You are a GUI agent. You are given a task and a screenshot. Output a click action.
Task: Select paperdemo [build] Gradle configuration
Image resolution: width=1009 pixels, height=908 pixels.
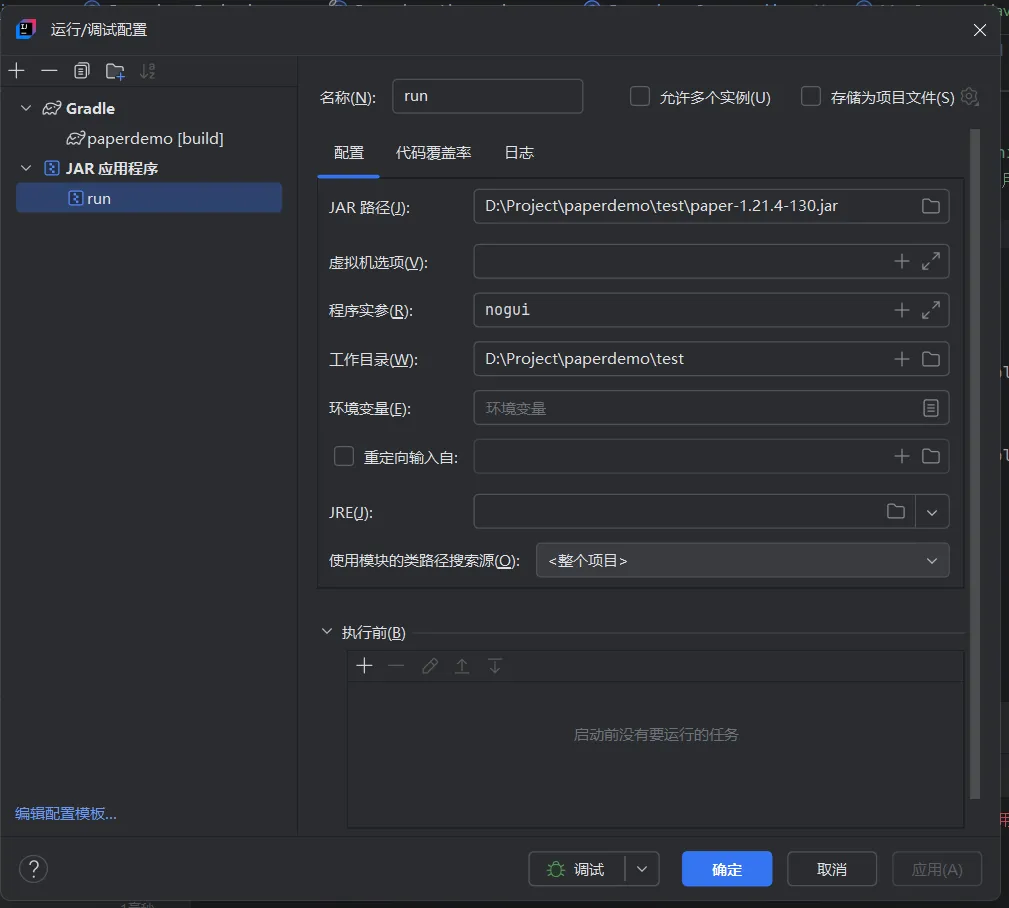(155, 139)
